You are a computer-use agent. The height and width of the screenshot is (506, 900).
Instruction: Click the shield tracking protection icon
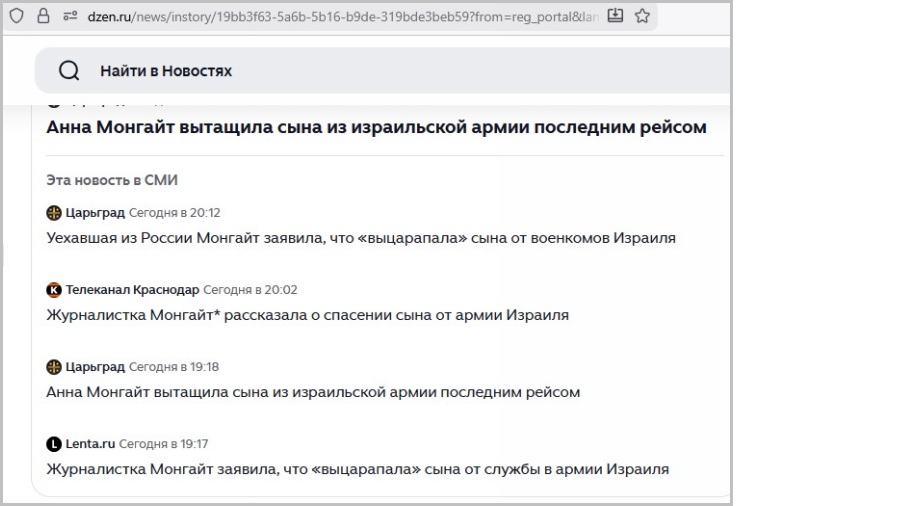pos(15,16)
